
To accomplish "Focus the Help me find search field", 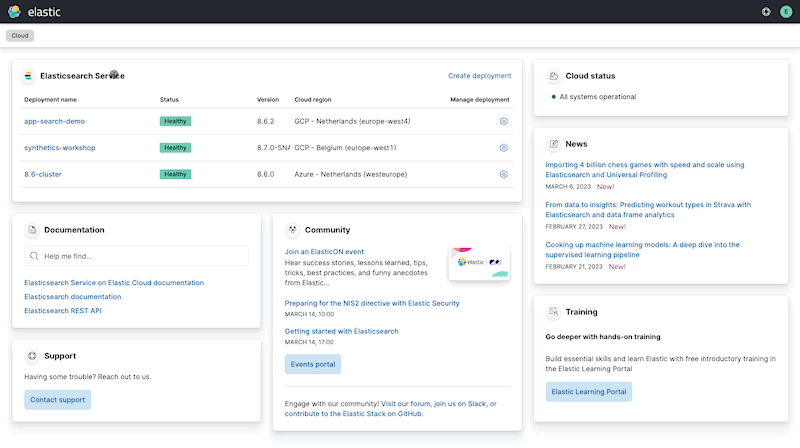I will 136,256.
